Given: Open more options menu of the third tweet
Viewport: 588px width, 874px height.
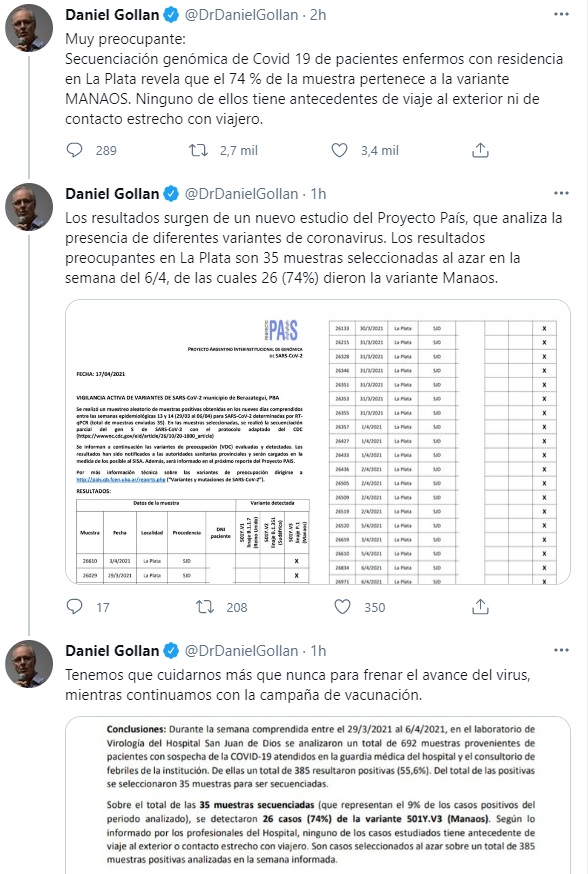Looking at the screenshot, I should click(561, 650).
